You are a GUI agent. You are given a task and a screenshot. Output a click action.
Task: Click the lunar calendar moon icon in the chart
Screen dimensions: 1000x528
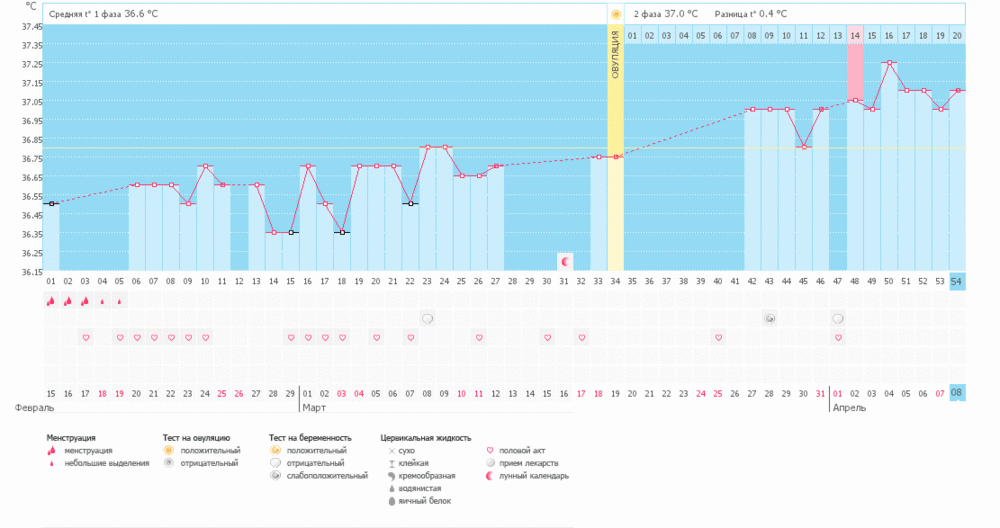coord(565,261)
